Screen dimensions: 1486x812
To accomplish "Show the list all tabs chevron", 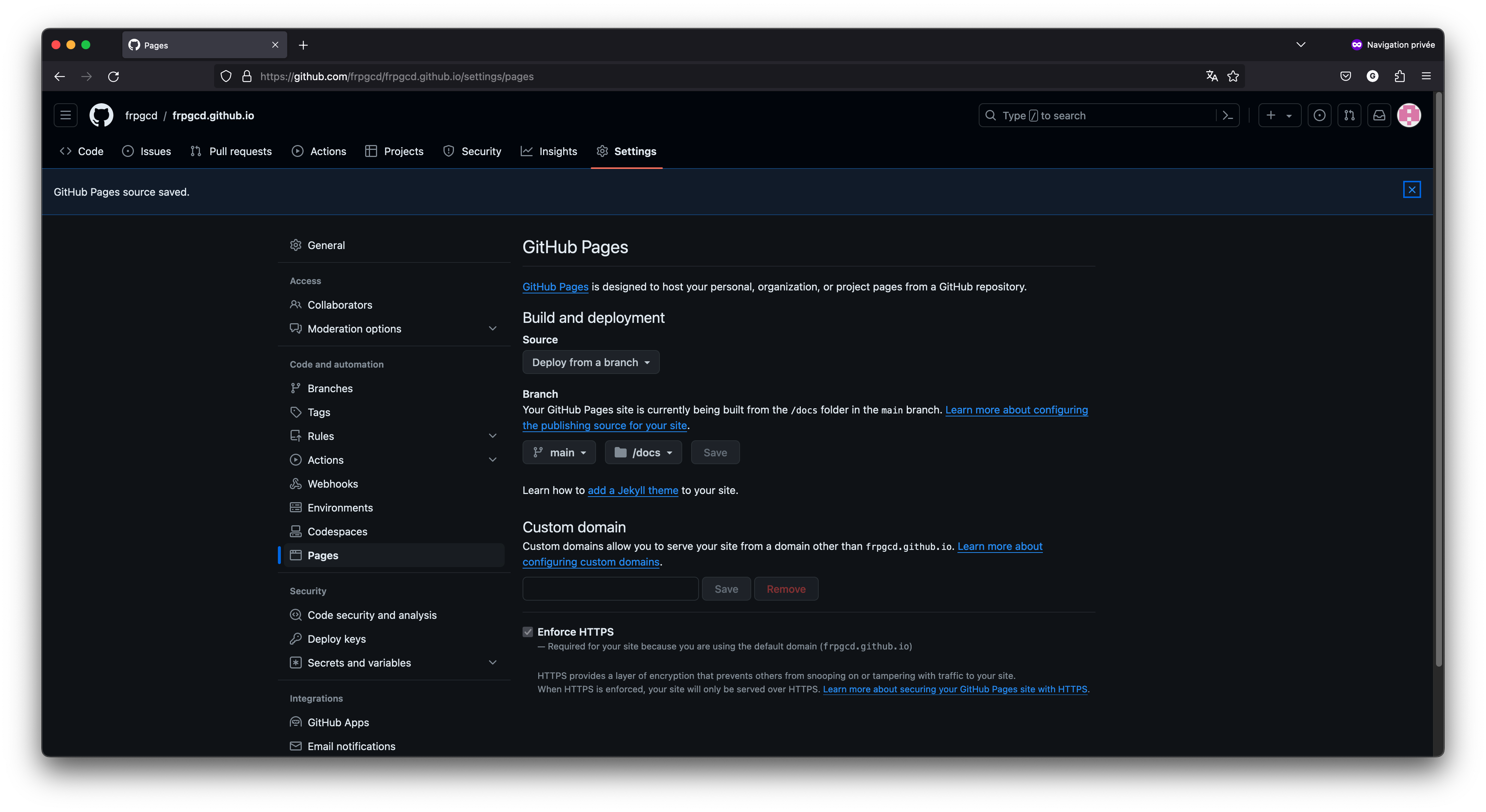I will (1301, 44).
